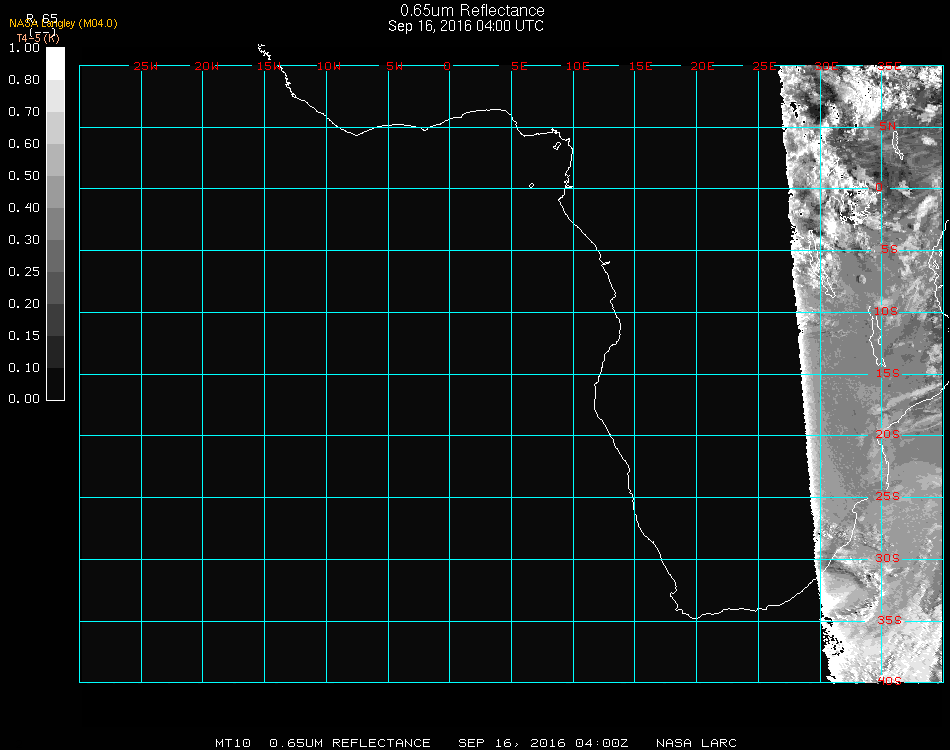Click the 10S latitude label
Image resolution: width=950 pixels, height=750 pixels.
coord(887,312)
